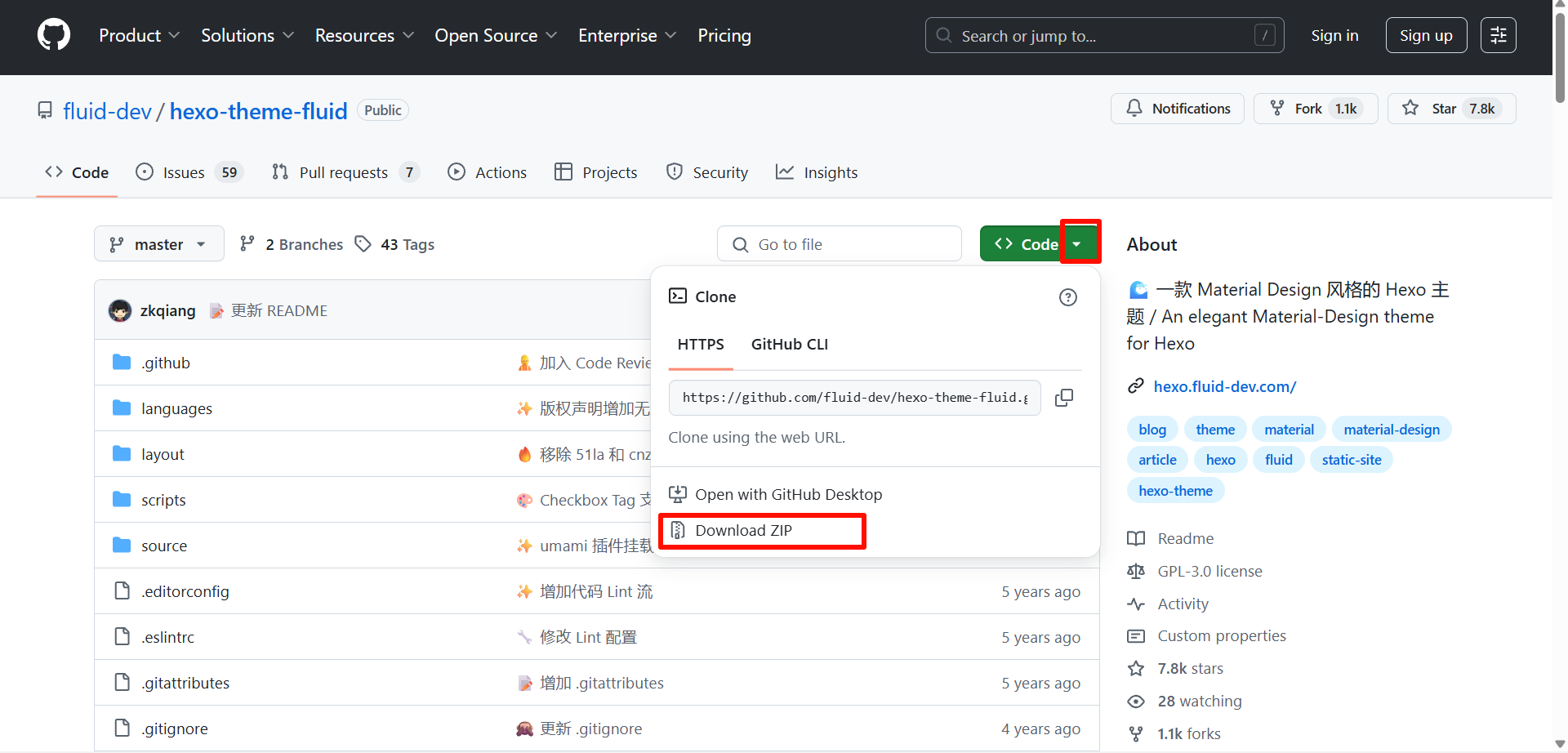Click the GitHub logo home icon

pos(54,35)
